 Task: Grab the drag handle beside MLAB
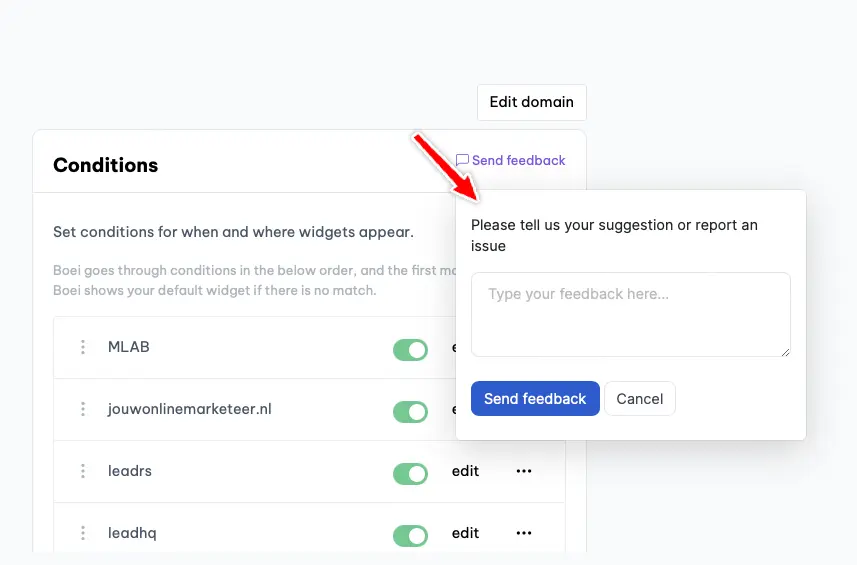(x=83, y=348)
